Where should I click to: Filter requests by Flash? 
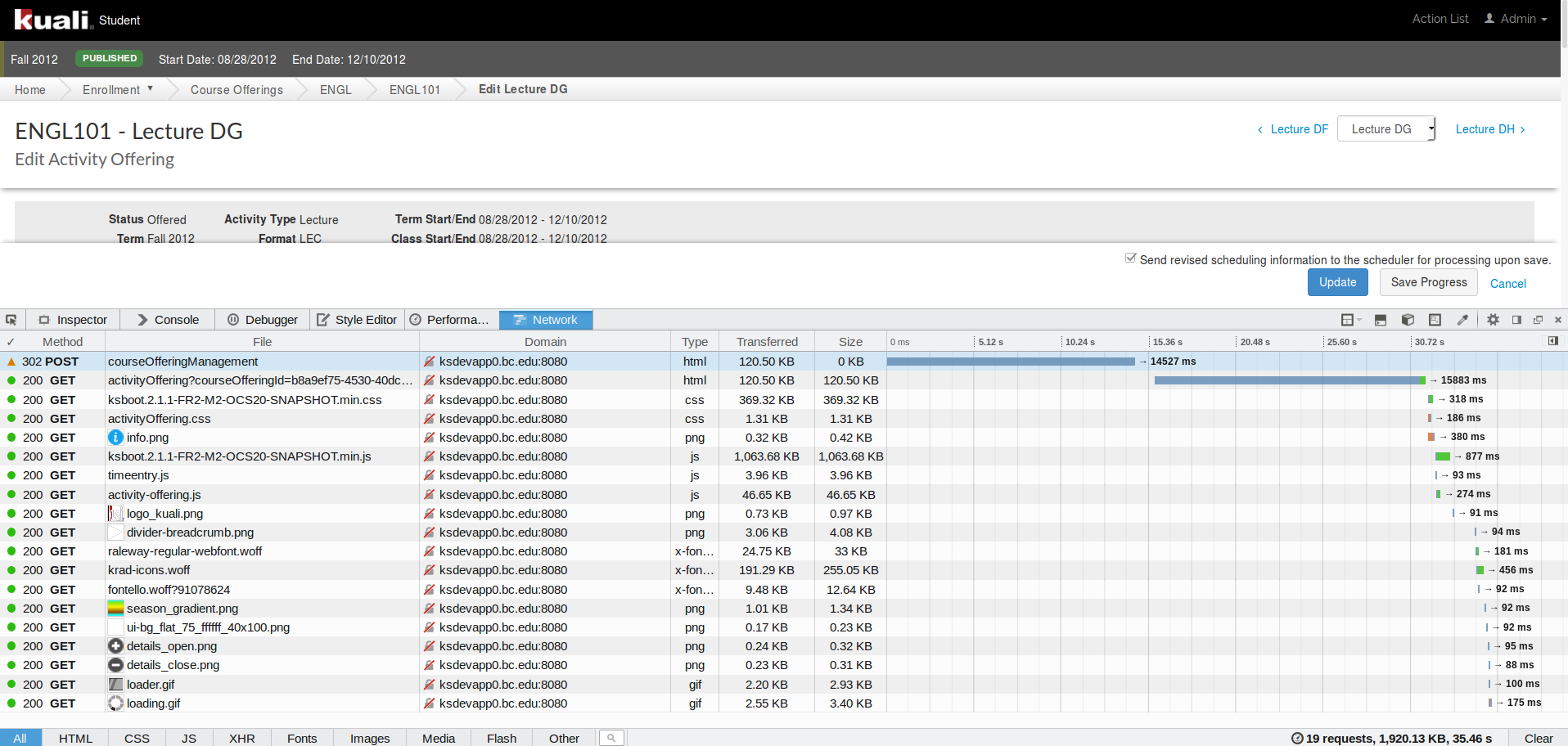(x=502, y=738)
